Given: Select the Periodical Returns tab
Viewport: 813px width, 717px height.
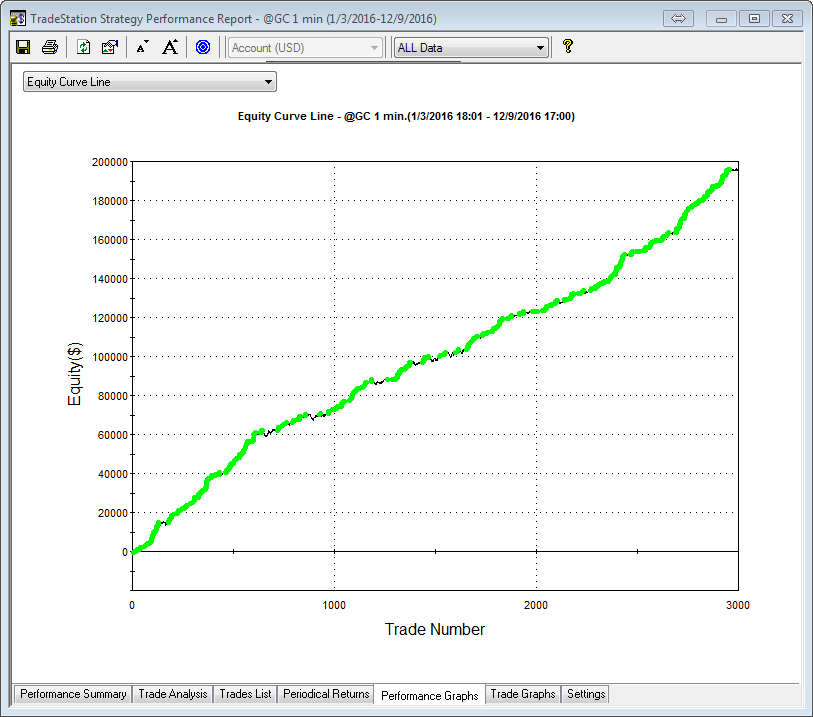Looking at the screenshot, I should click(x=326, y=694).
